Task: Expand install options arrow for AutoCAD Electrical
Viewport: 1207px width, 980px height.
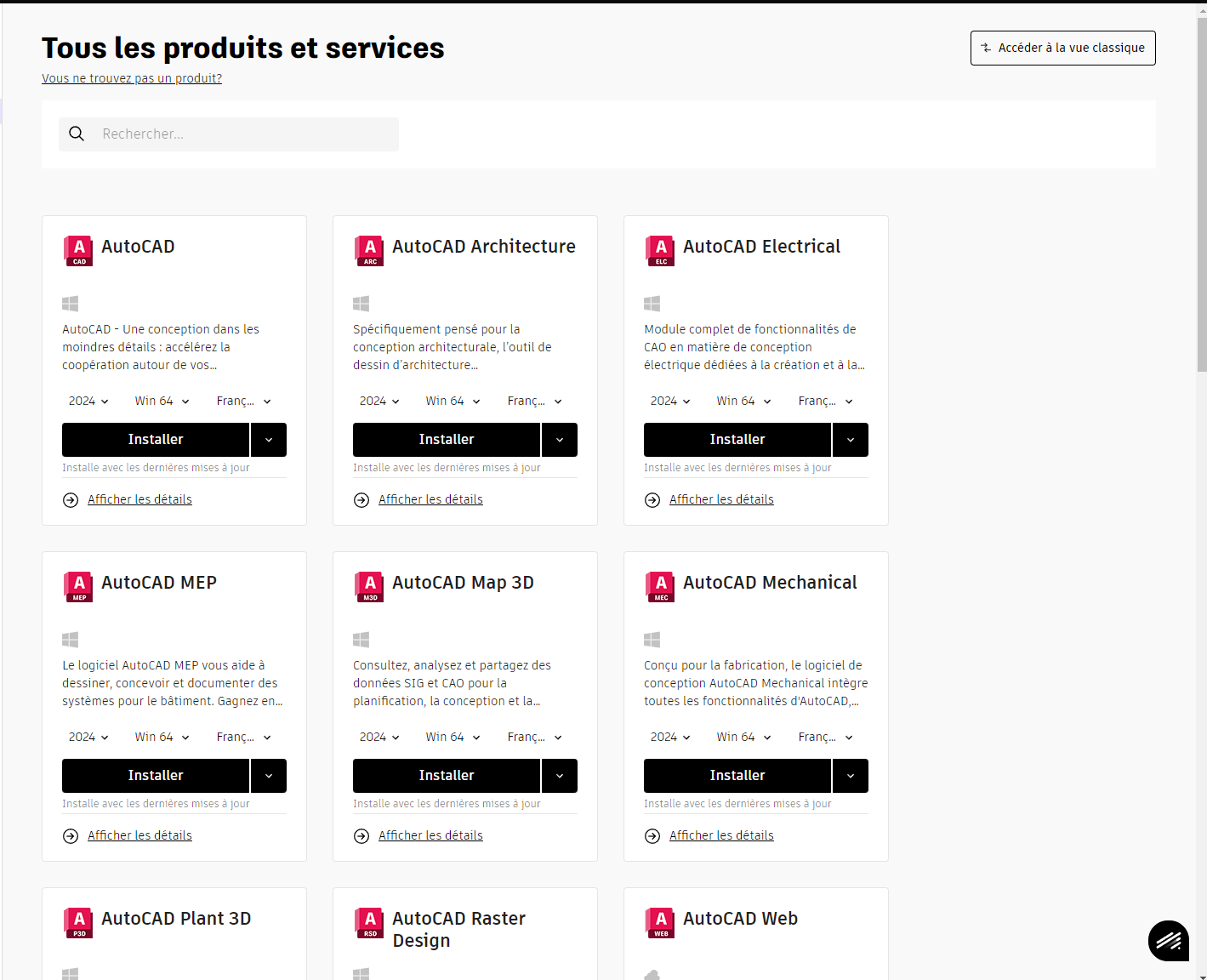Action: coord(851,440)
